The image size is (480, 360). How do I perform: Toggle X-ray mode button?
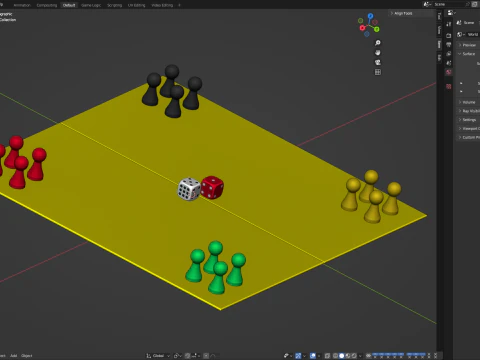(x=327, y=356)
